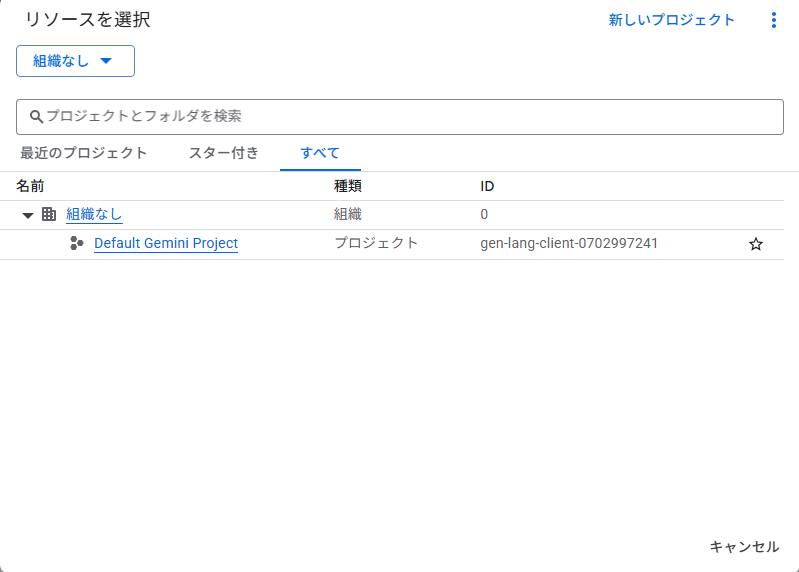This screenshot has width=799, height=572.
Task: Click the gen-lang-client-0702997241 project ID
Action: 569,243
